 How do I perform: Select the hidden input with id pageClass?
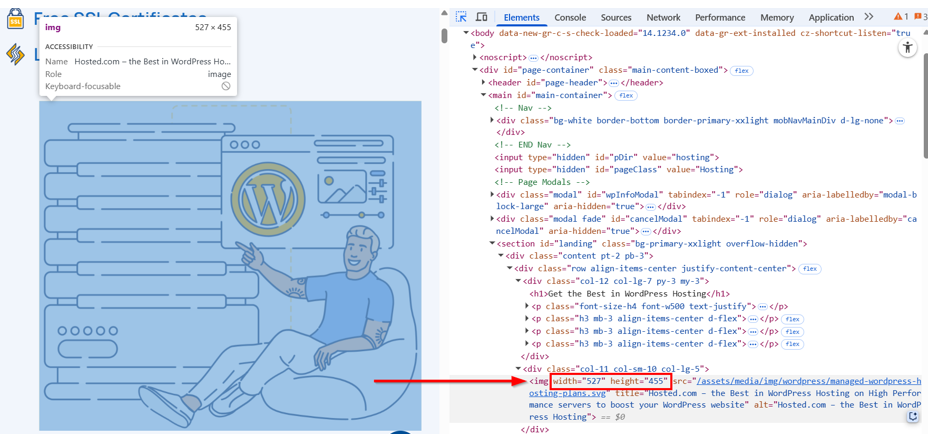point(619,169)
